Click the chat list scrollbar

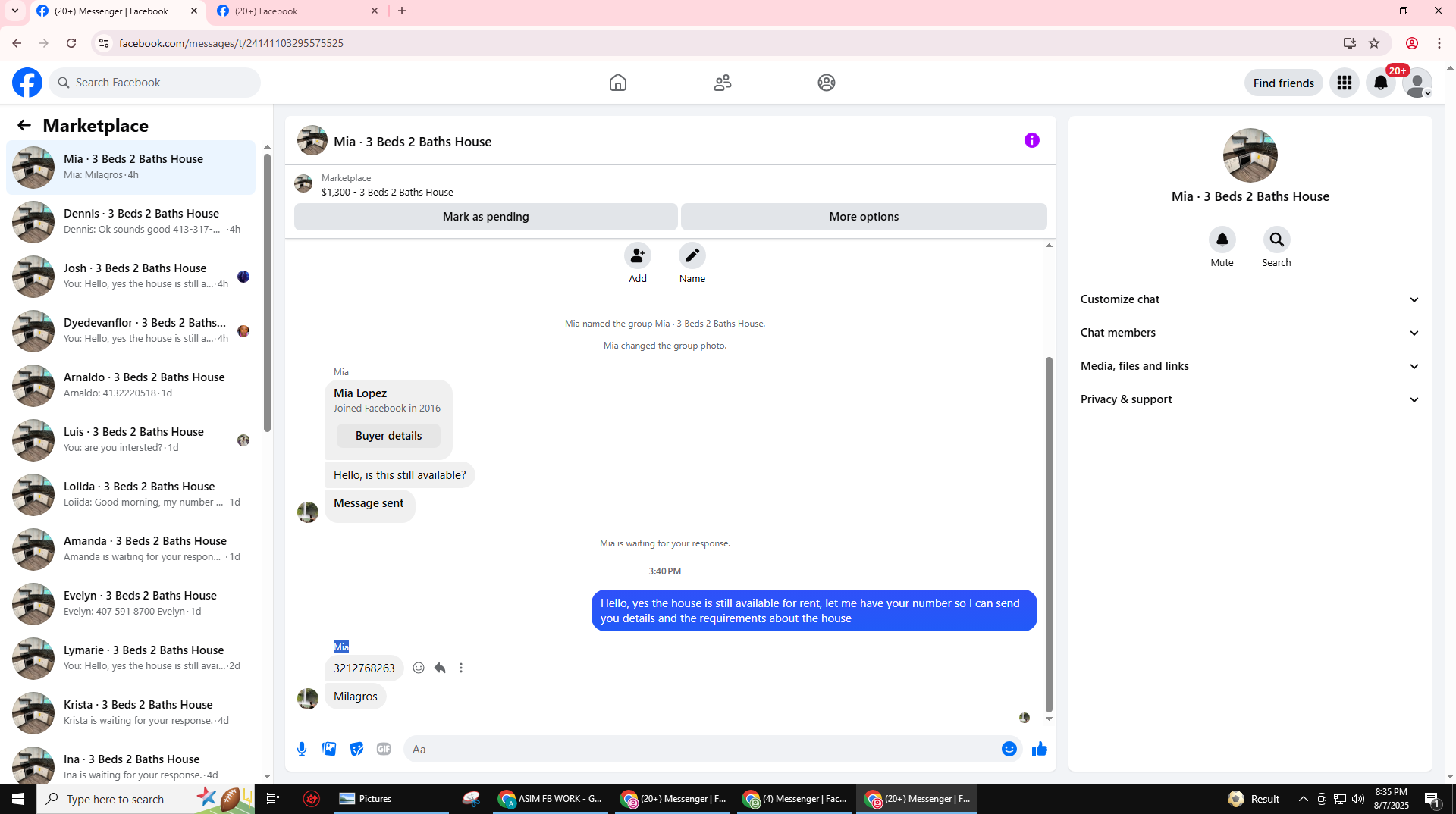point(267,292)
